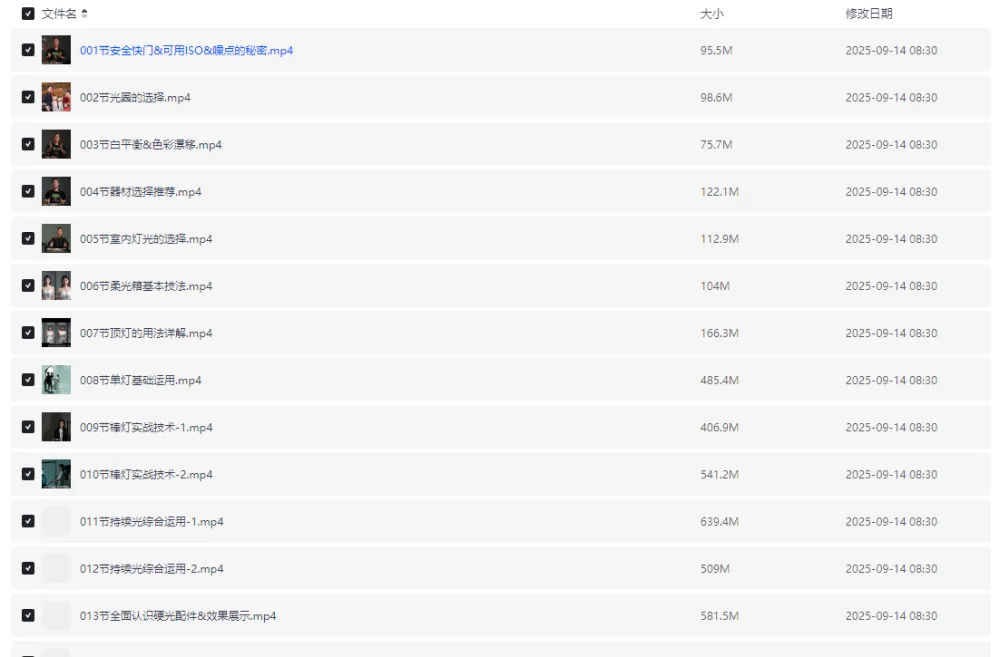Screen dimensions: 1000x657
Task: Click the placeholder icon of 012节持续光综合运用-2.mp4
Action: 56,568
